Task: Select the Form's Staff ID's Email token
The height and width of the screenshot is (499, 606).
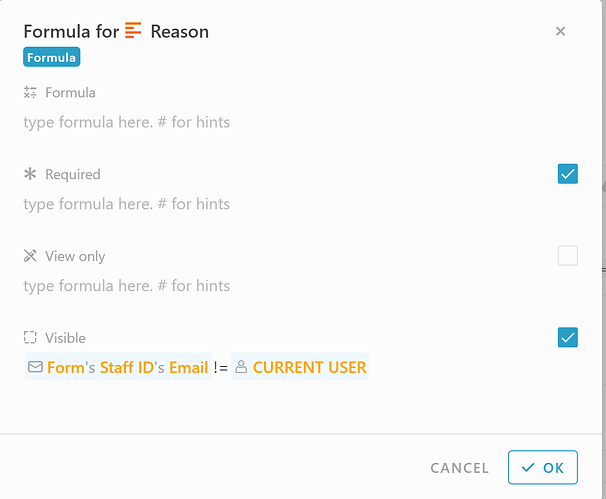Action: click(118, 367)
